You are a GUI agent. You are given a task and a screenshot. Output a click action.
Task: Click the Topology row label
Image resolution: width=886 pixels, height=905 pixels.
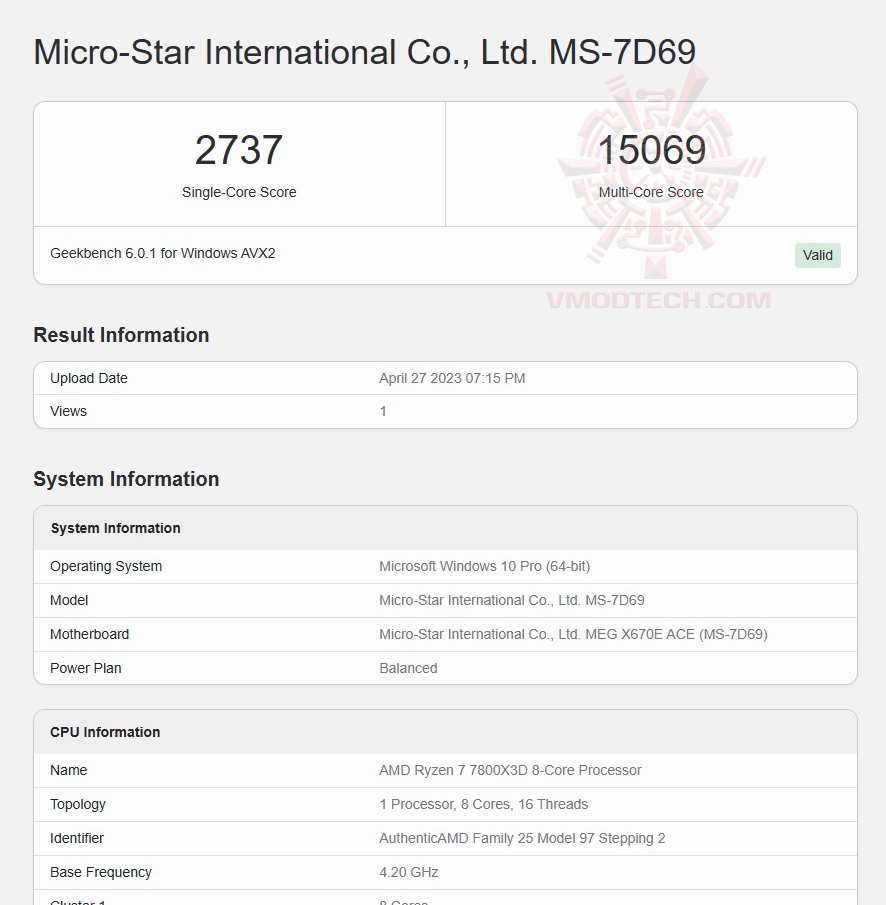(78, 805)
